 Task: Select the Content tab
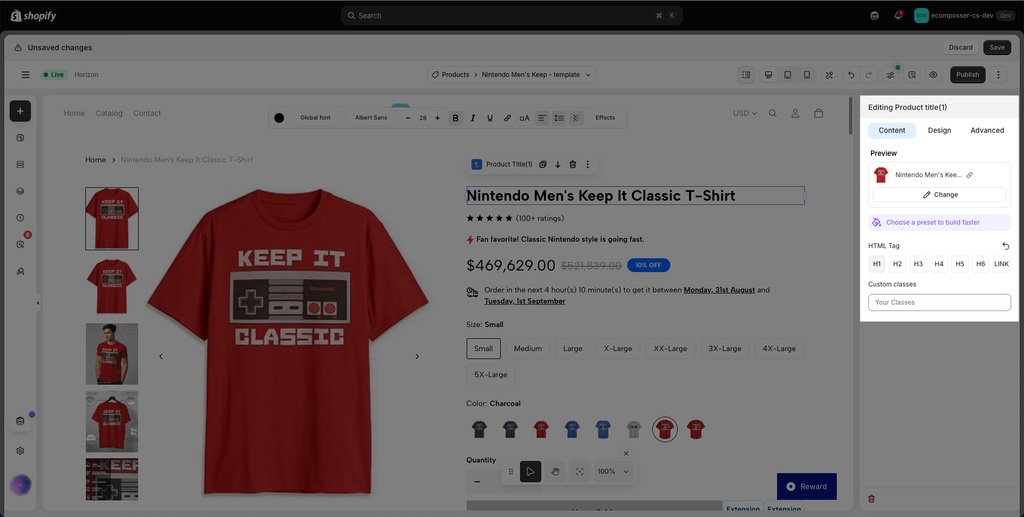coord(891,131)
